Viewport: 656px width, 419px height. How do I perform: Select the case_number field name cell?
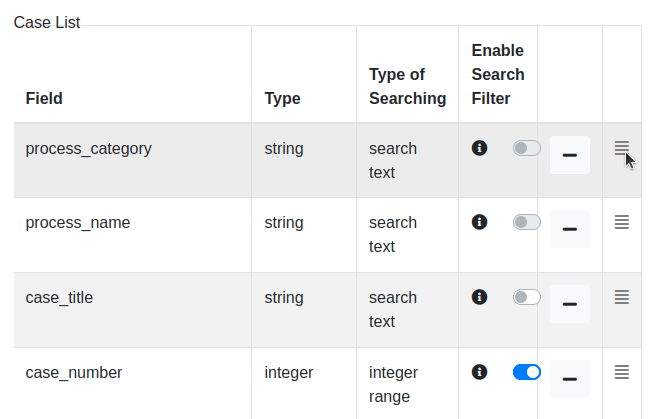coord(74,372)
